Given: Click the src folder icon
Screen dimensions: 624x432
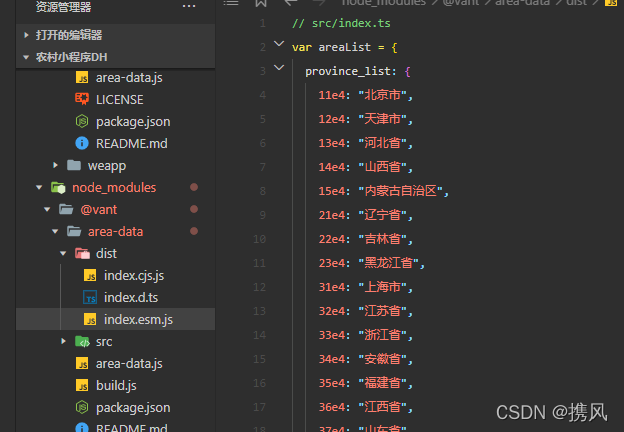Looking at the screenshot, I should pos(82,341).
